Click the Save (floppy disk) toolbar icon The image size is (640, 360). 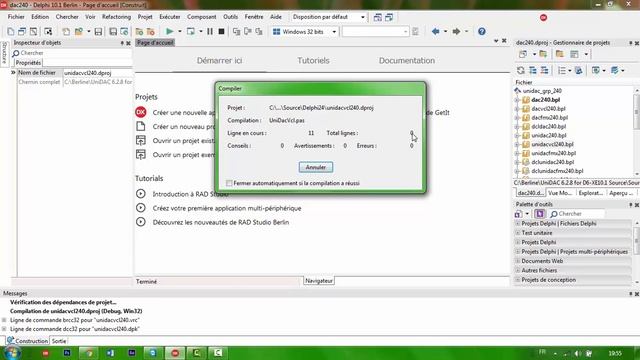[98, 31]
